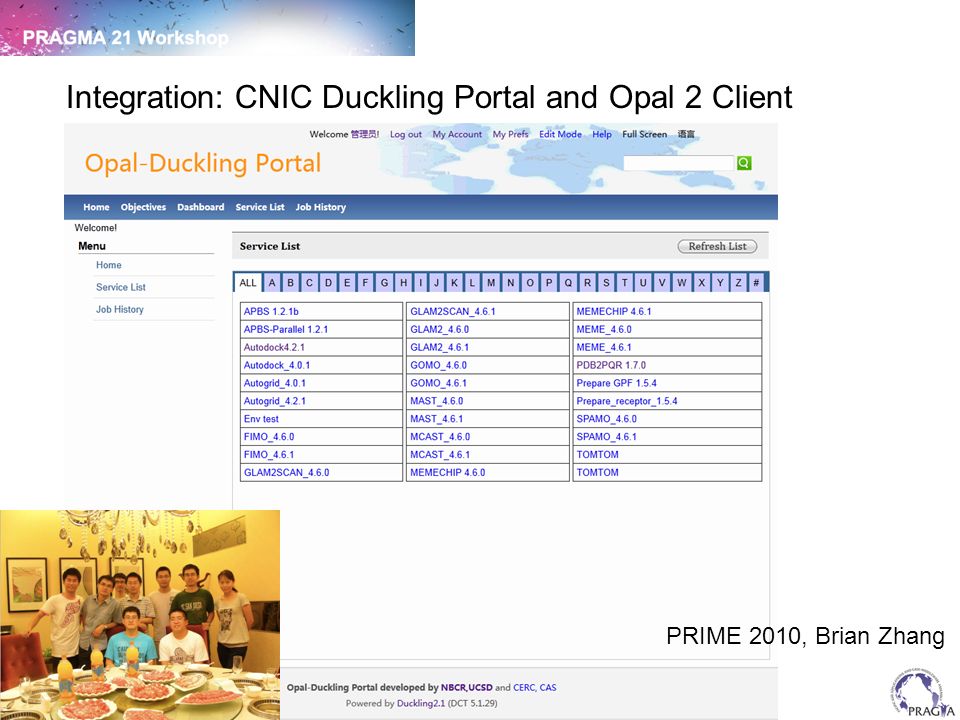Select the S alphabet filter tab
Screen dimensions: 960x720
click(x=606, y=282)
